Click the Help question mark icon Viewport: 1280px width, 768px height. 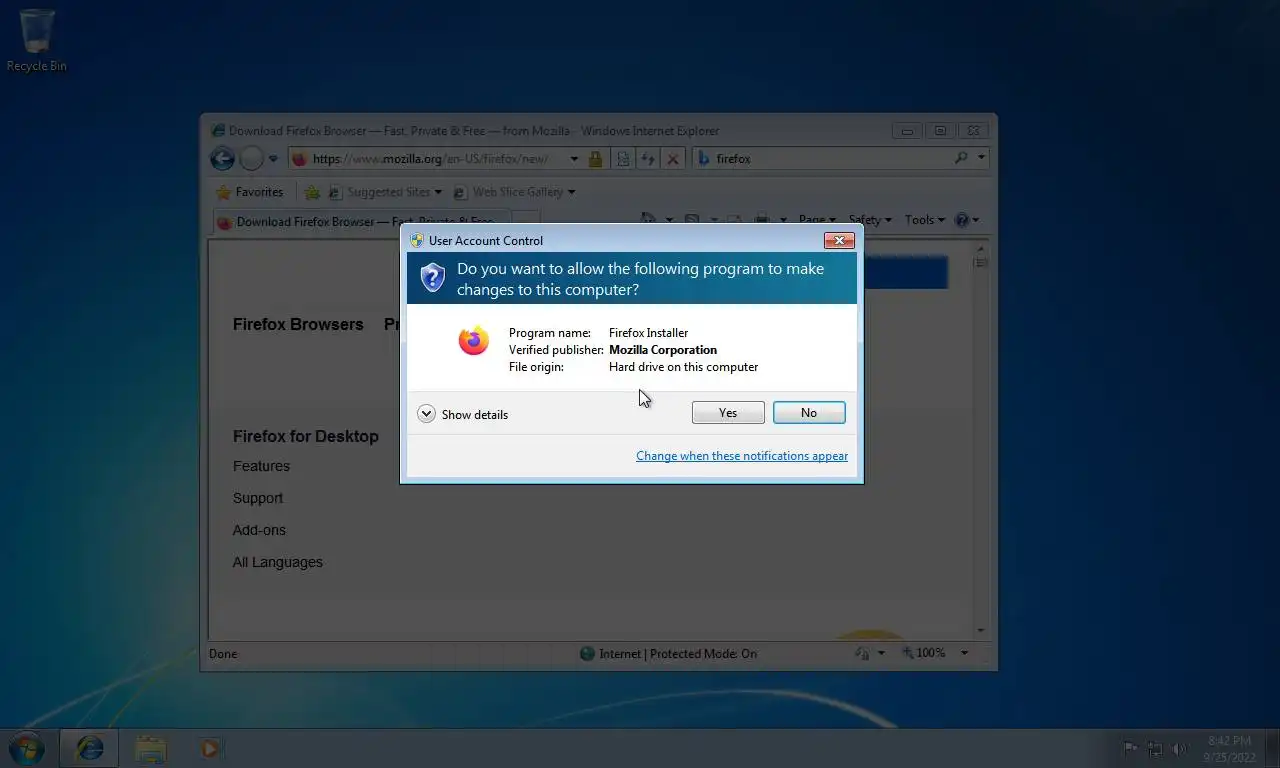[962, 220]
